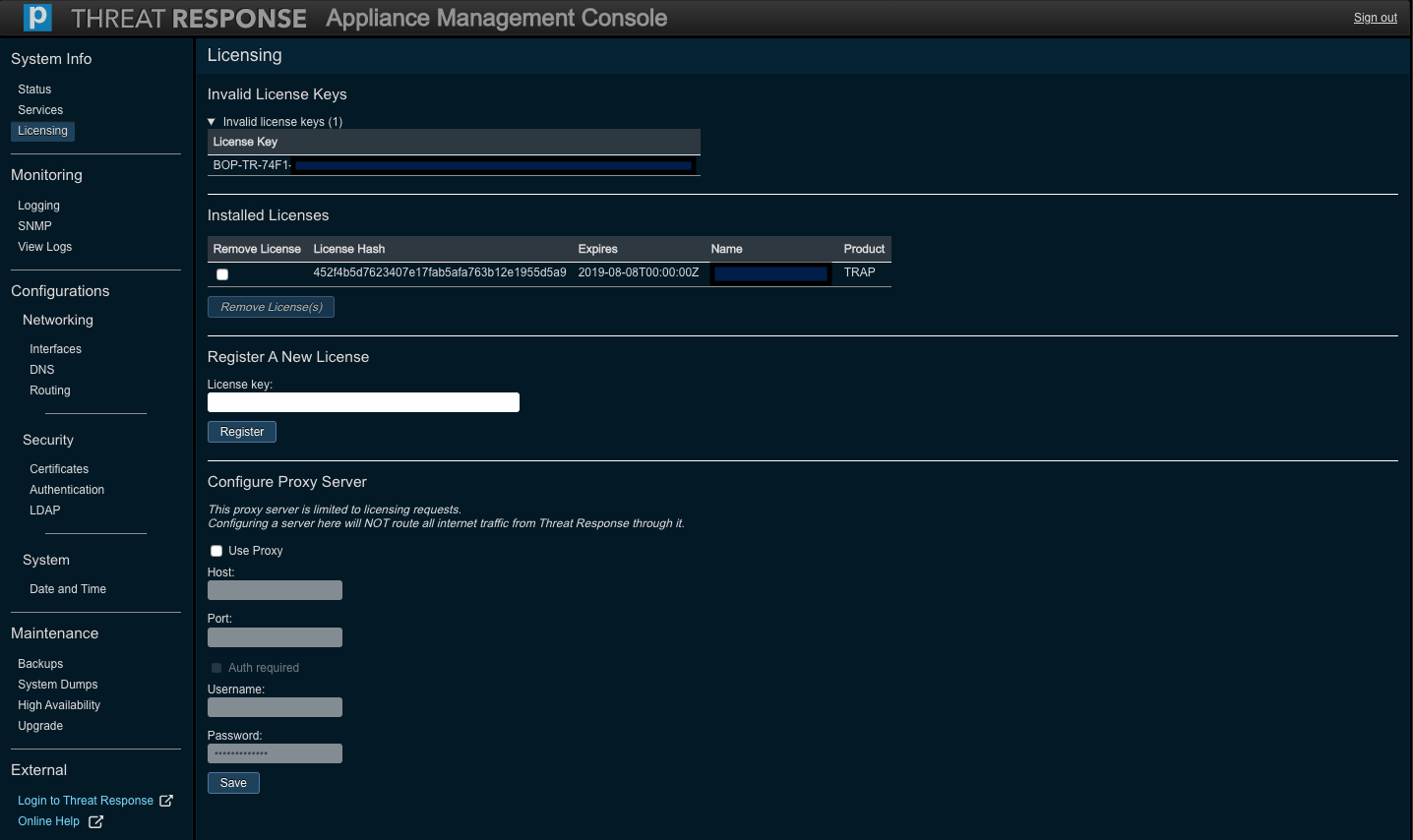The width and height of the screenshot is (1413, 840).
Task: Open network Interfaces configuration
Action: coord(55,349)
